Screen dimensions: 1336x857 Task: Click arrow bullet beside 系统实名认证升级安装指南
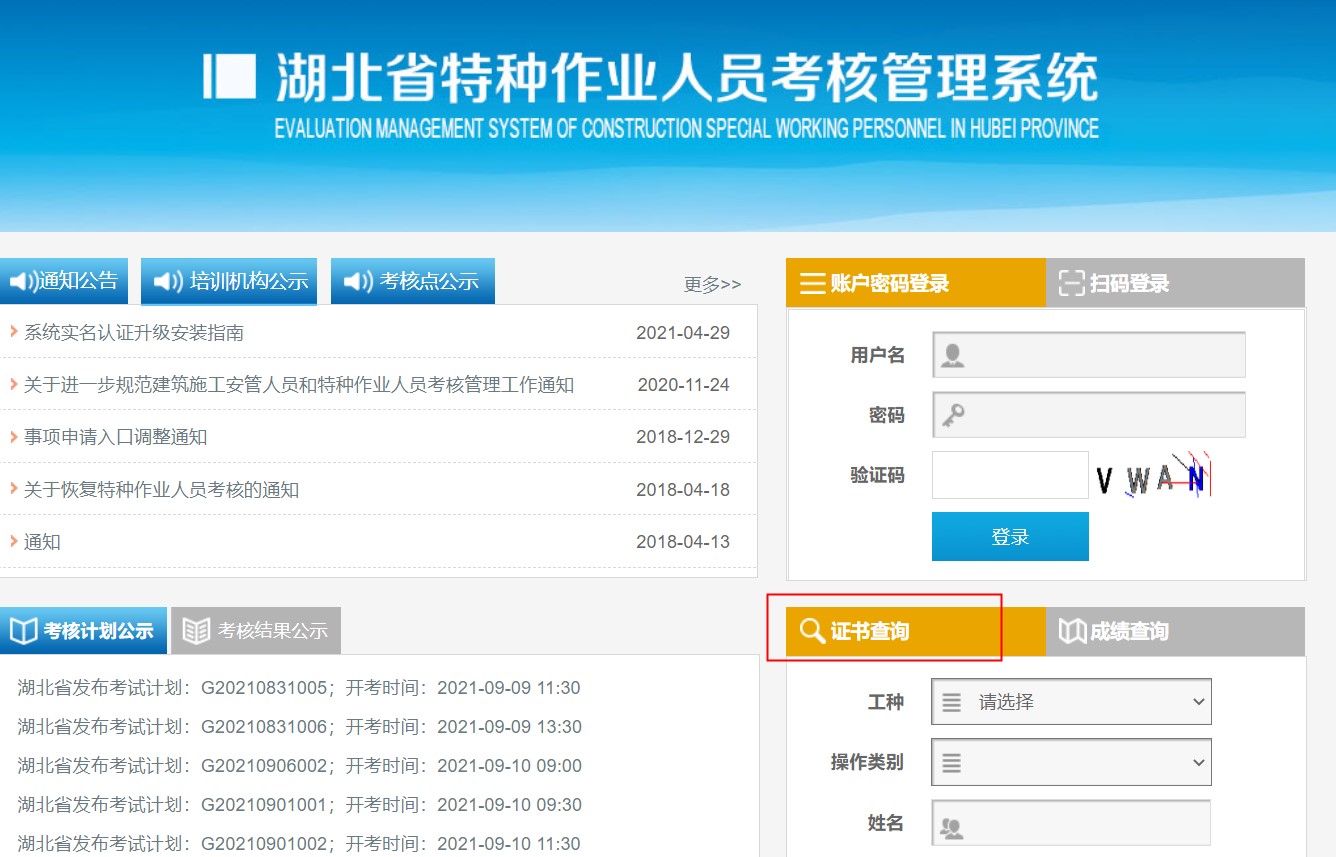coord(14,331)
